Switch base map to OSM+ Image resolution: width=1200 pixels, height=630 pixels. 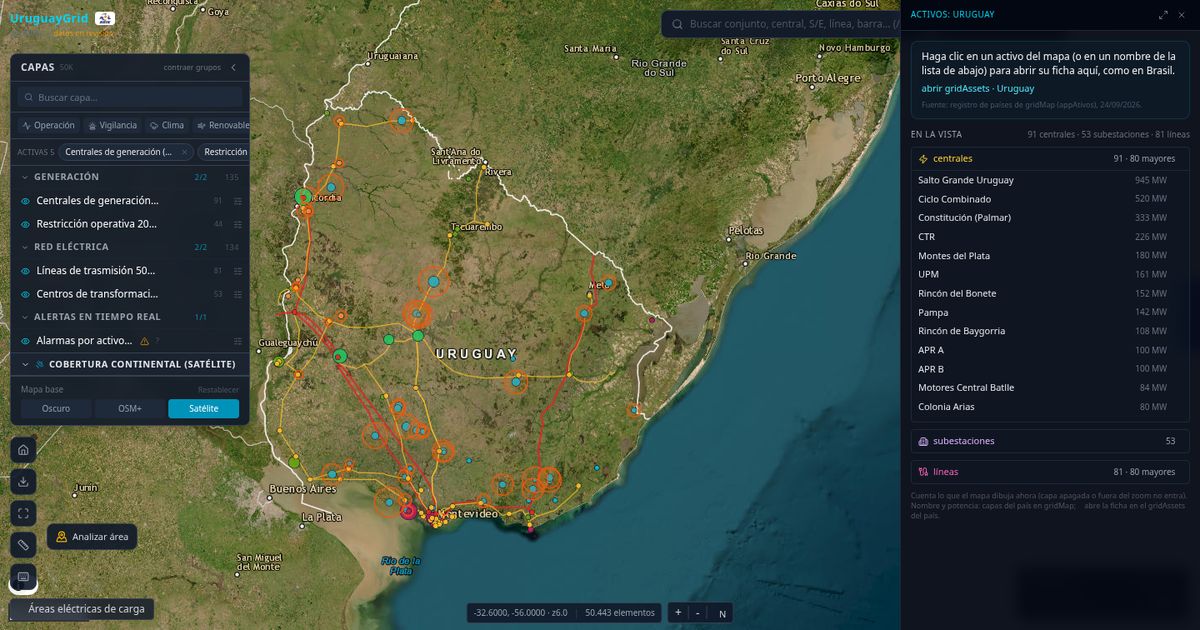(x=130, y=408)
